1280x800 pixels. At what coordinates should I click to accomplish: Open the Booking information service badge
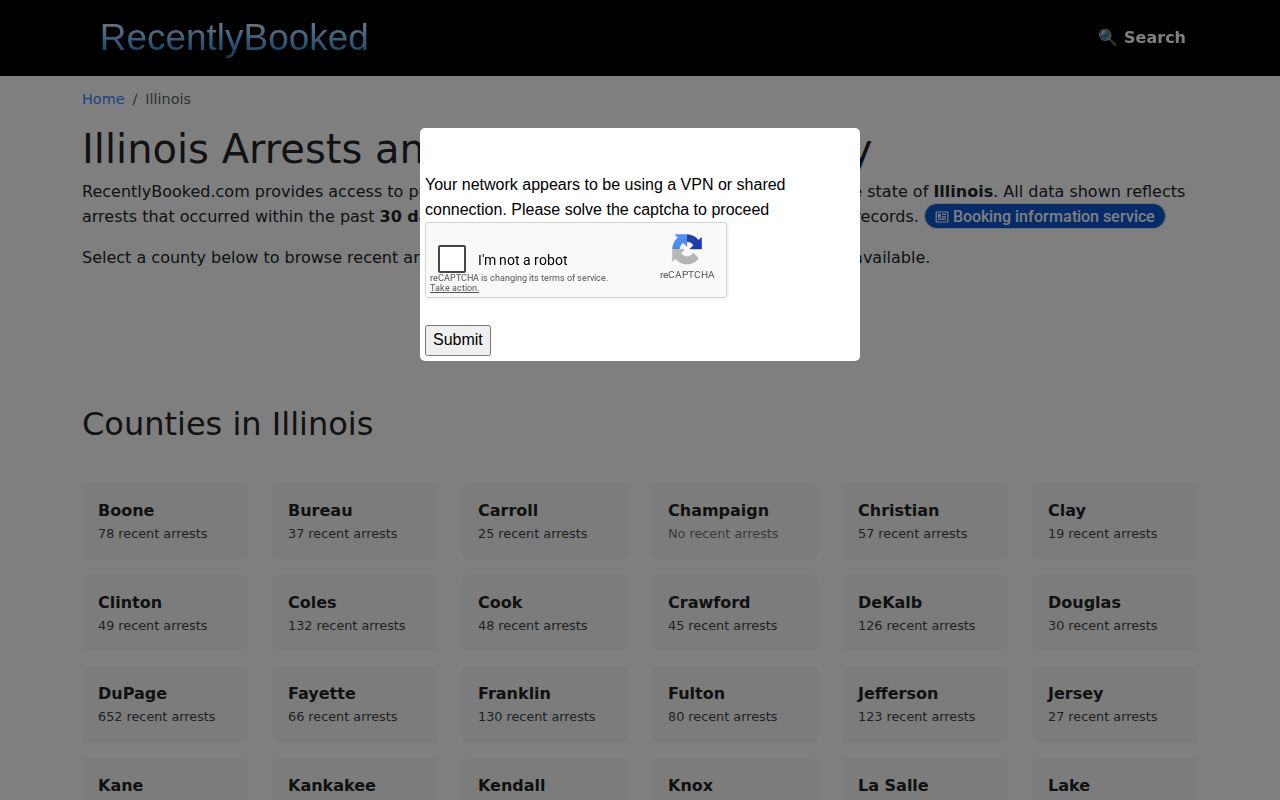pyautogui.click(x=1045, y=216)
